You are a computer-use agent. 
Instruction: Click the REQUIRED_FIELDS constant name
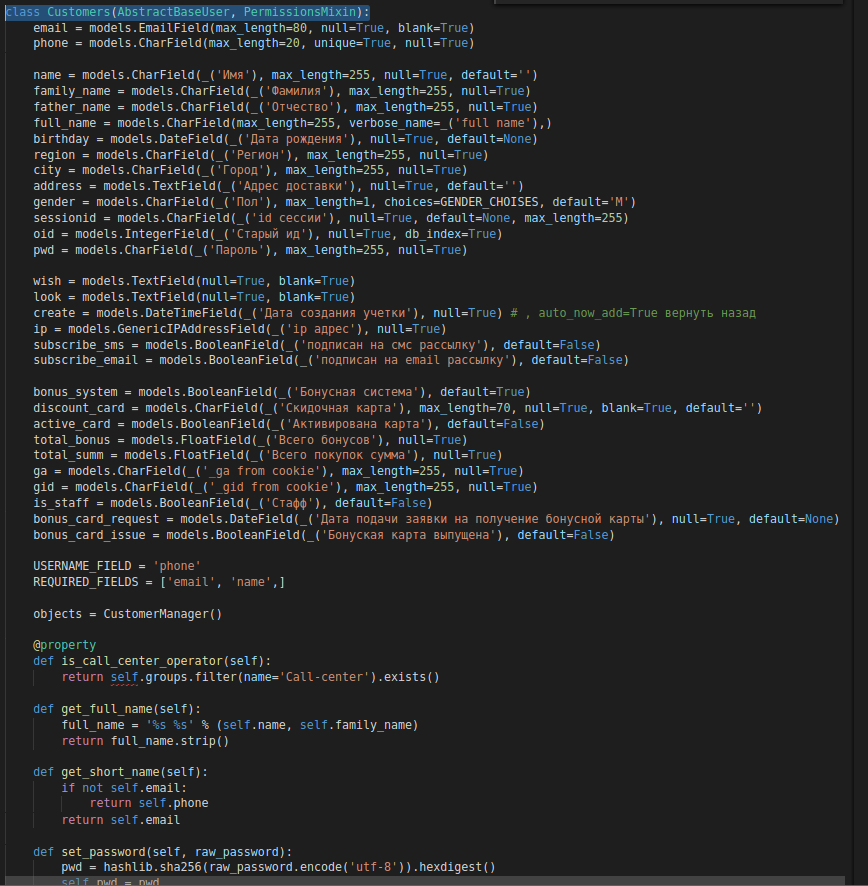coord(85,581)
